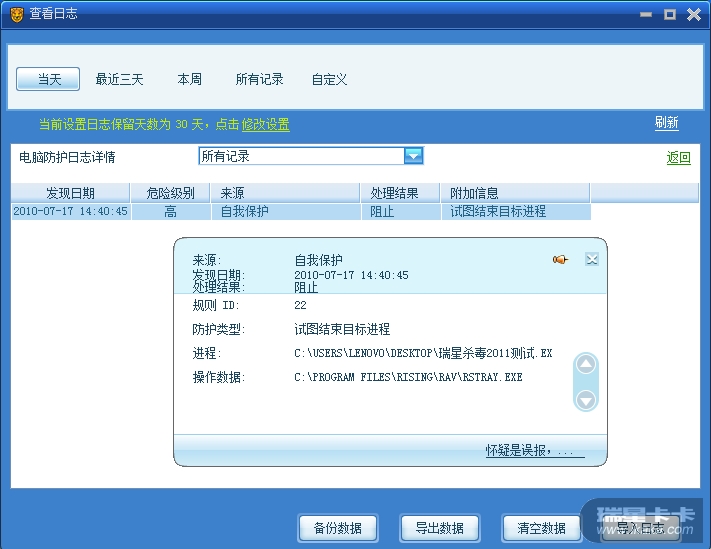Select the 当天 tab
Image resolution: width=711 pixels, height=549 pixels.
pyautogui.click(x=48, y=79)
